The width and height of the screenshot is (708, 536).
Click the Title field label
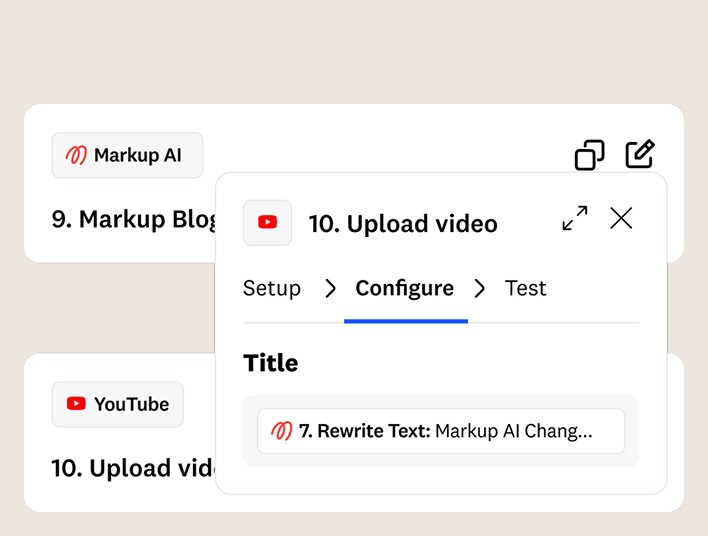point(270,363)
